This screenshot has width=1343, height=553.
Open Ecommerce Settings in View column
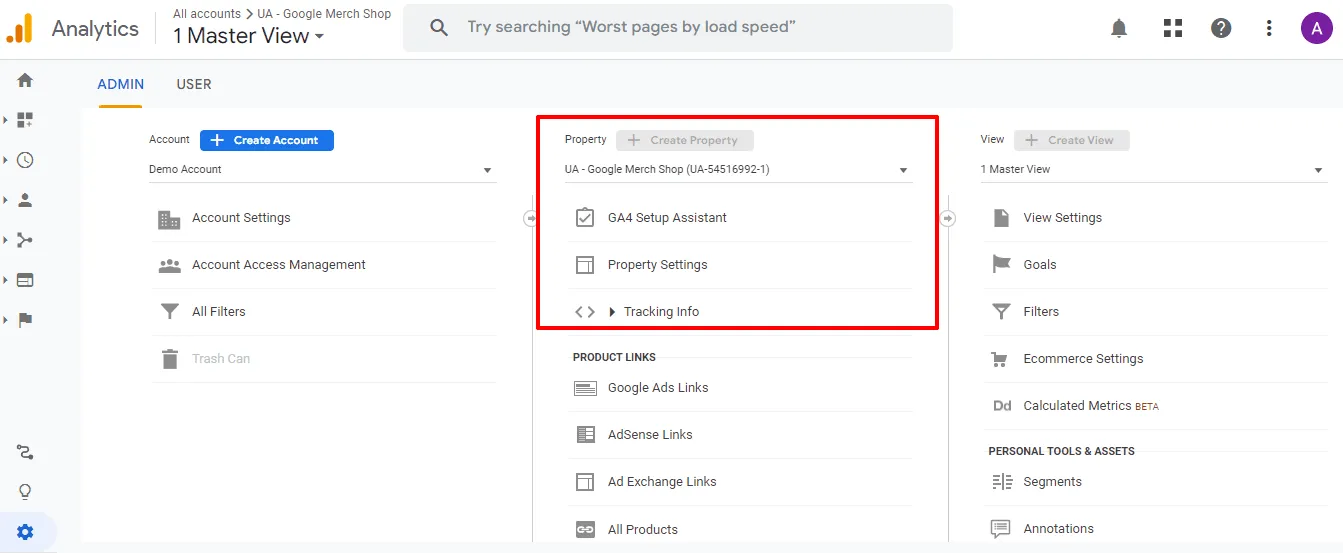pyautogui.click(x=1083, y=359)
